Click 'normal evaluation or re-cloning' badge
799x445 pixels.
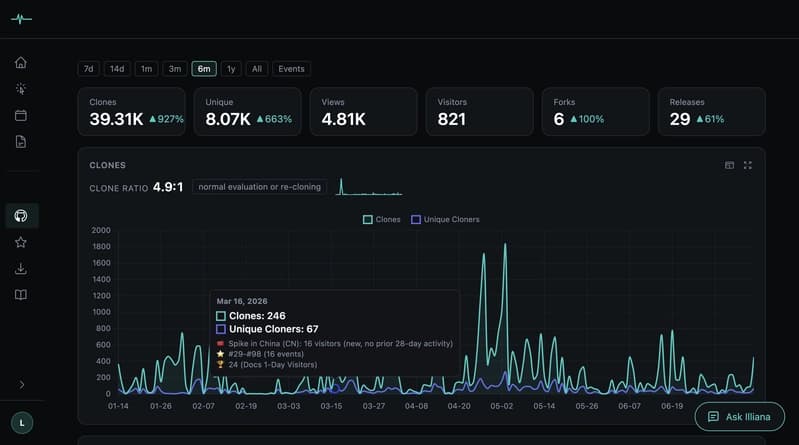click(x=259, y=187)
